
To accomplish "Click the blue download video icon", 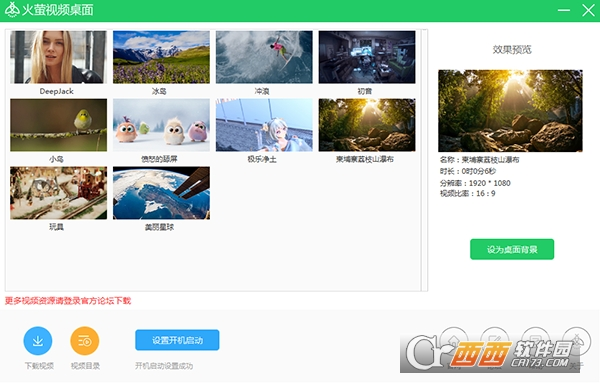I will (x=38, y=341).
